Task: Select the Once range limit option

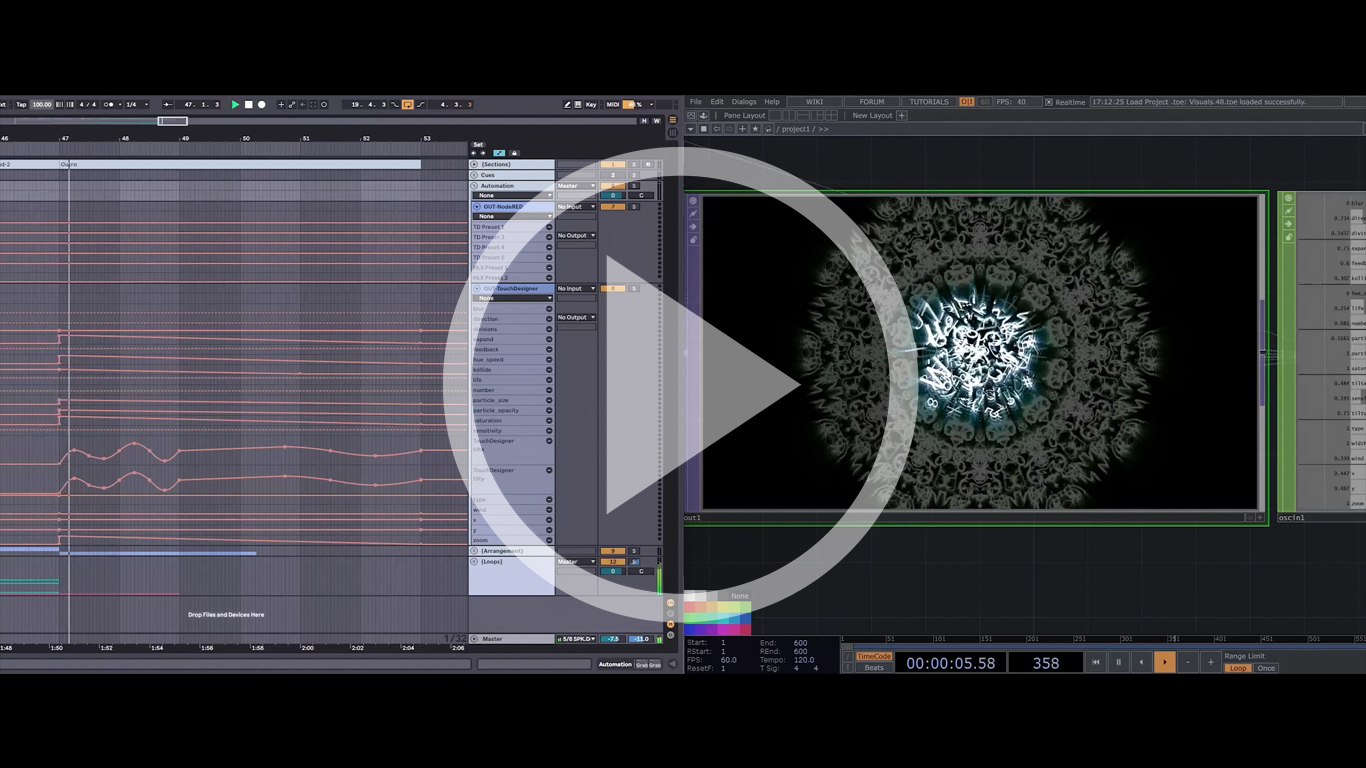Action: [1266, 668]
